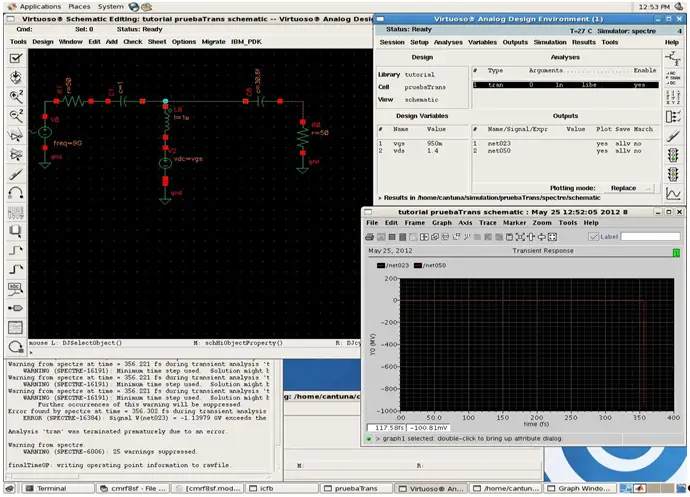Open the Check menu in schematic editor
This screenshot has height=497, width=690.
tap(132, 41)
